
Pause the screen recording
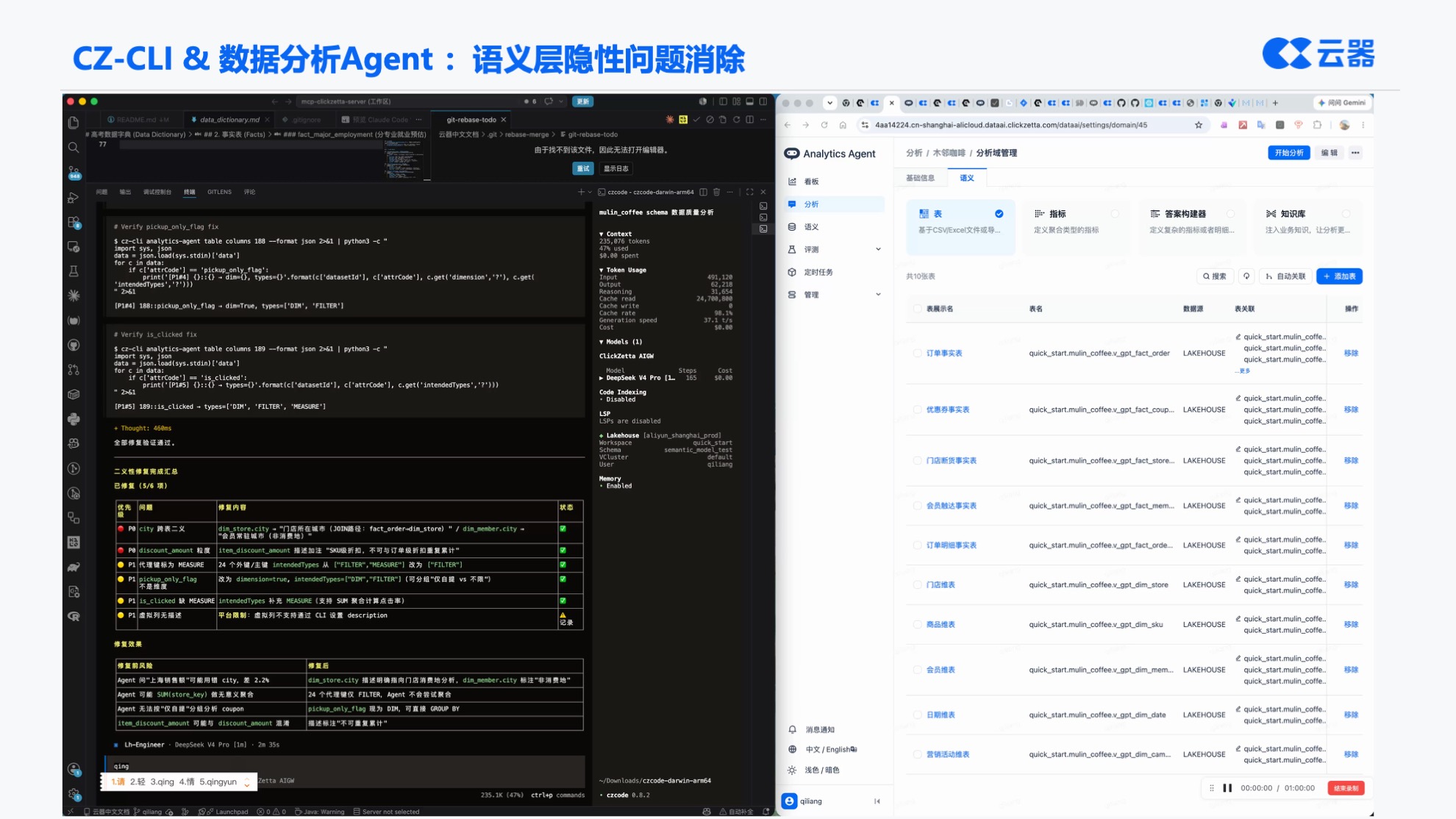pos(1227,788)
